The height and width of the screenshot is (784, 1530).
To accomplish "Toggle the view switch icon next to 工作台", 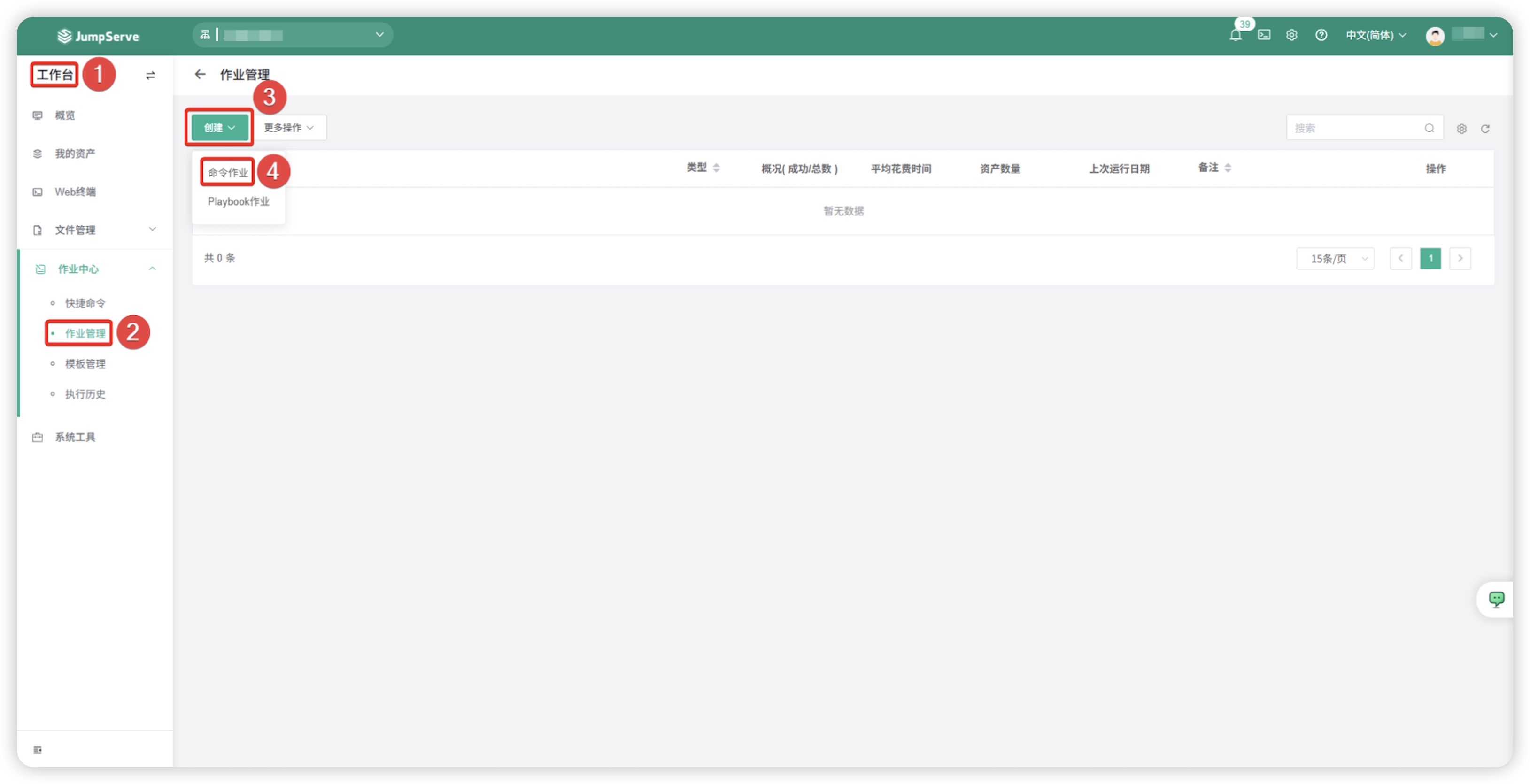I will coord(150,76).
